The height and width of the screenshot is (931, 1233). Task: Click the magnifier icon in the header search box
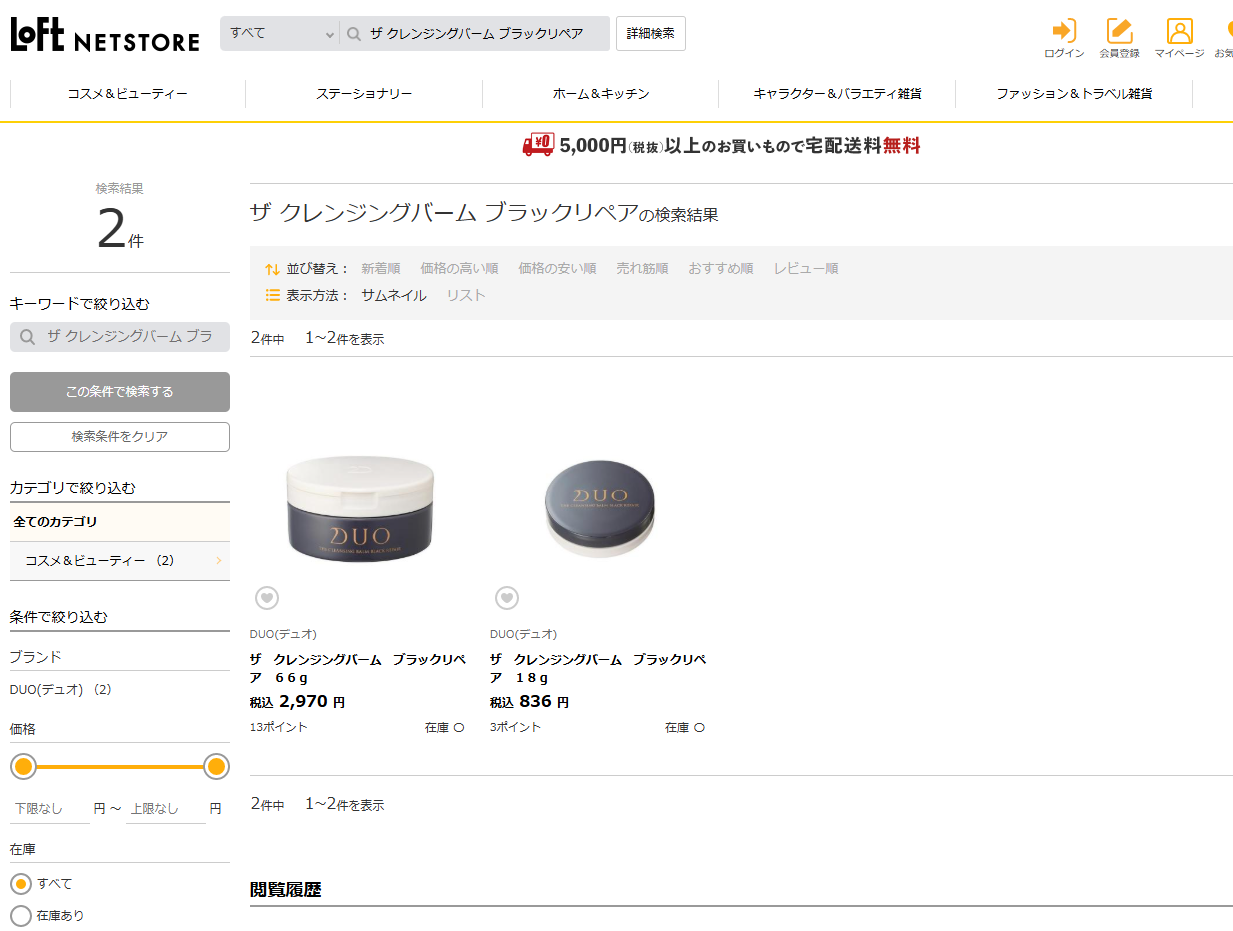354,34
